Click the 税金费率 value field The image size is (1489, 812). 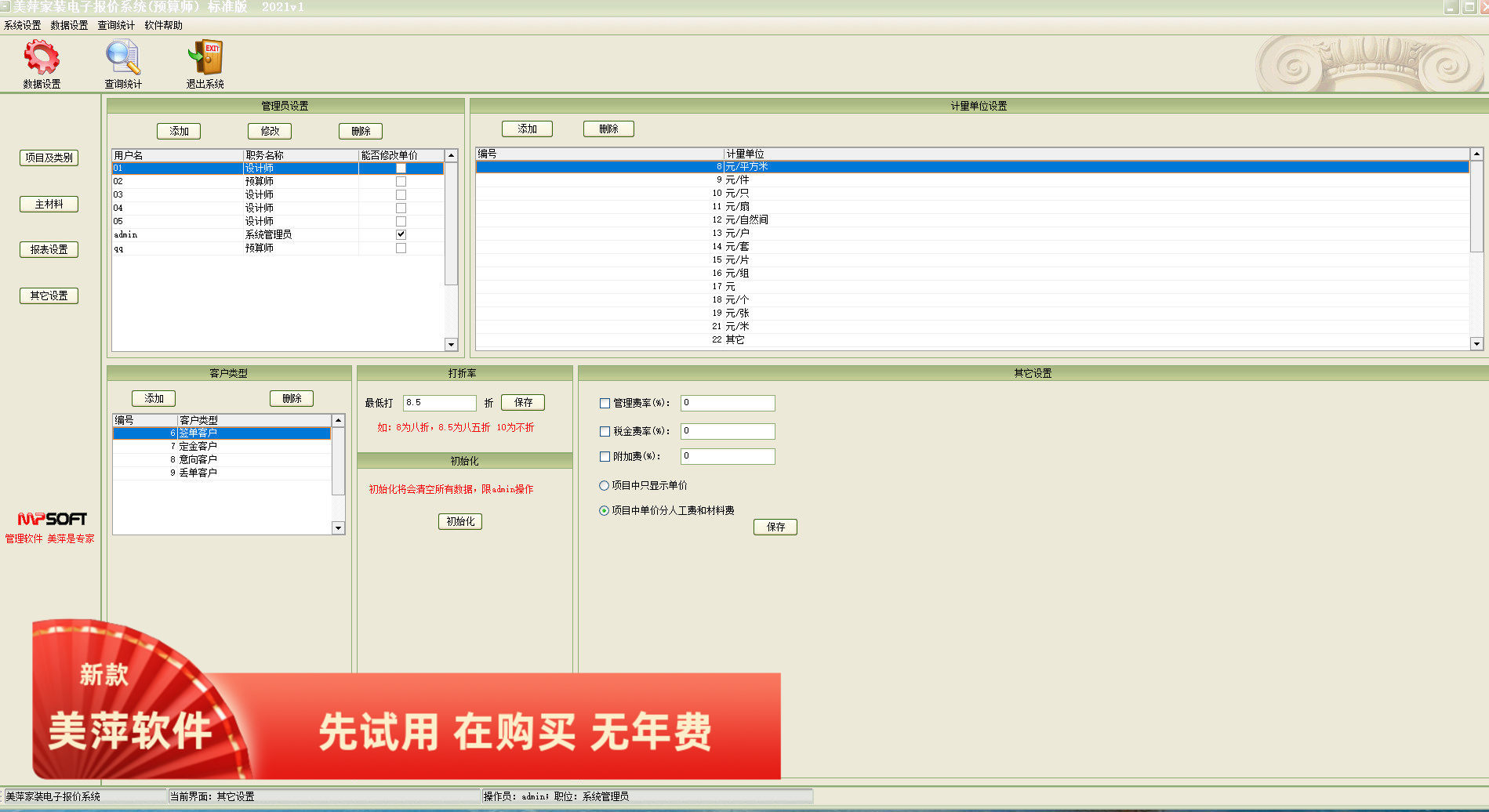[728, 431]
